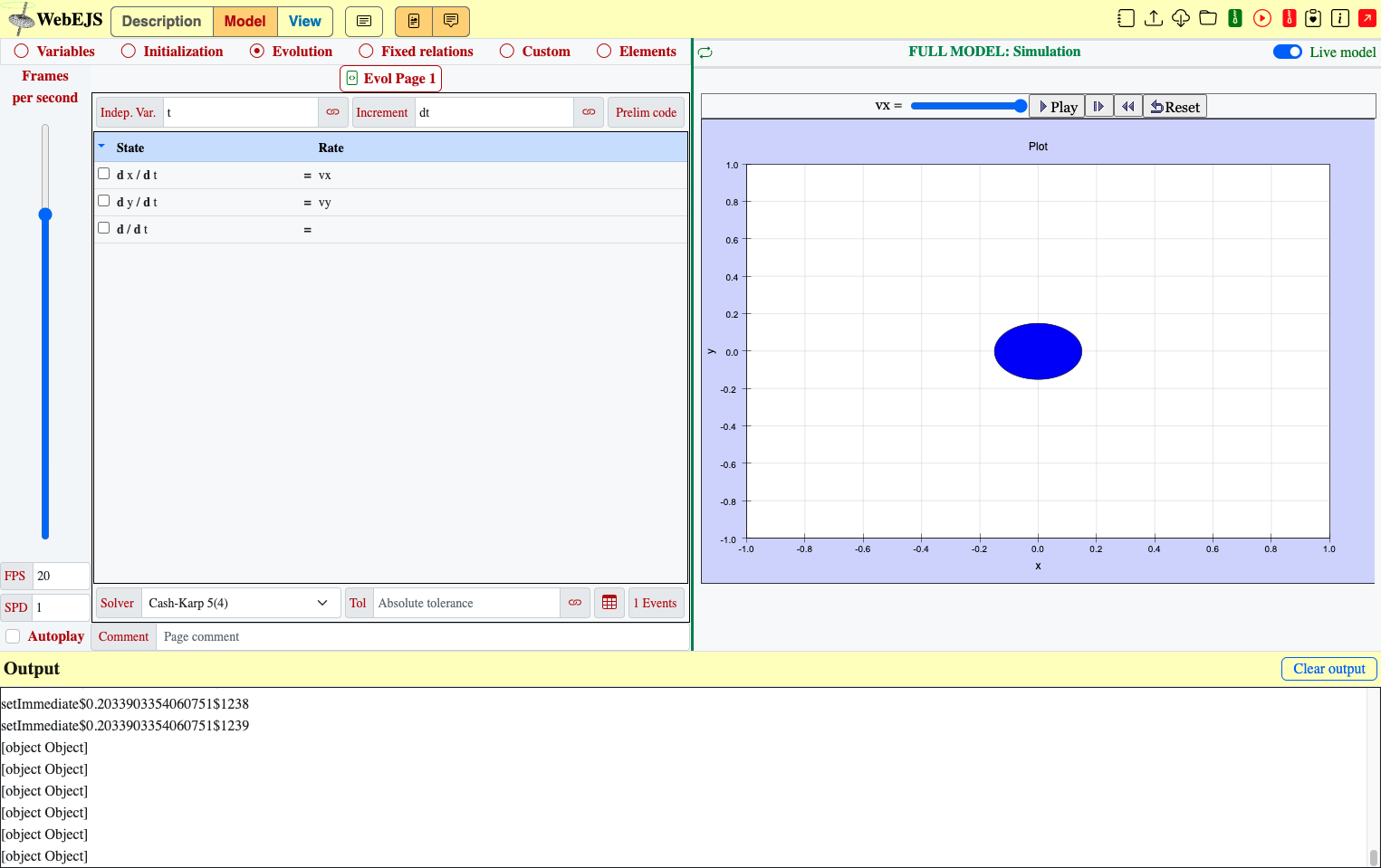Click the step forward playback icon
The image size is (1381, 868).
click(1098, 107)
